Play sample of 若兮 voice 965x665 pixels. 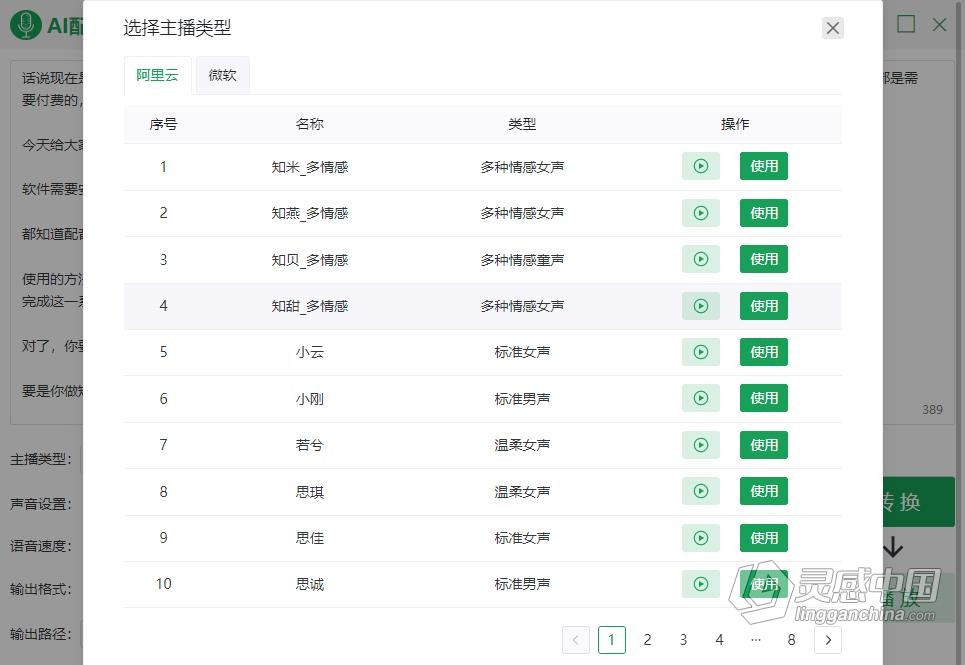pyautogui.click(x=700, y=445)
